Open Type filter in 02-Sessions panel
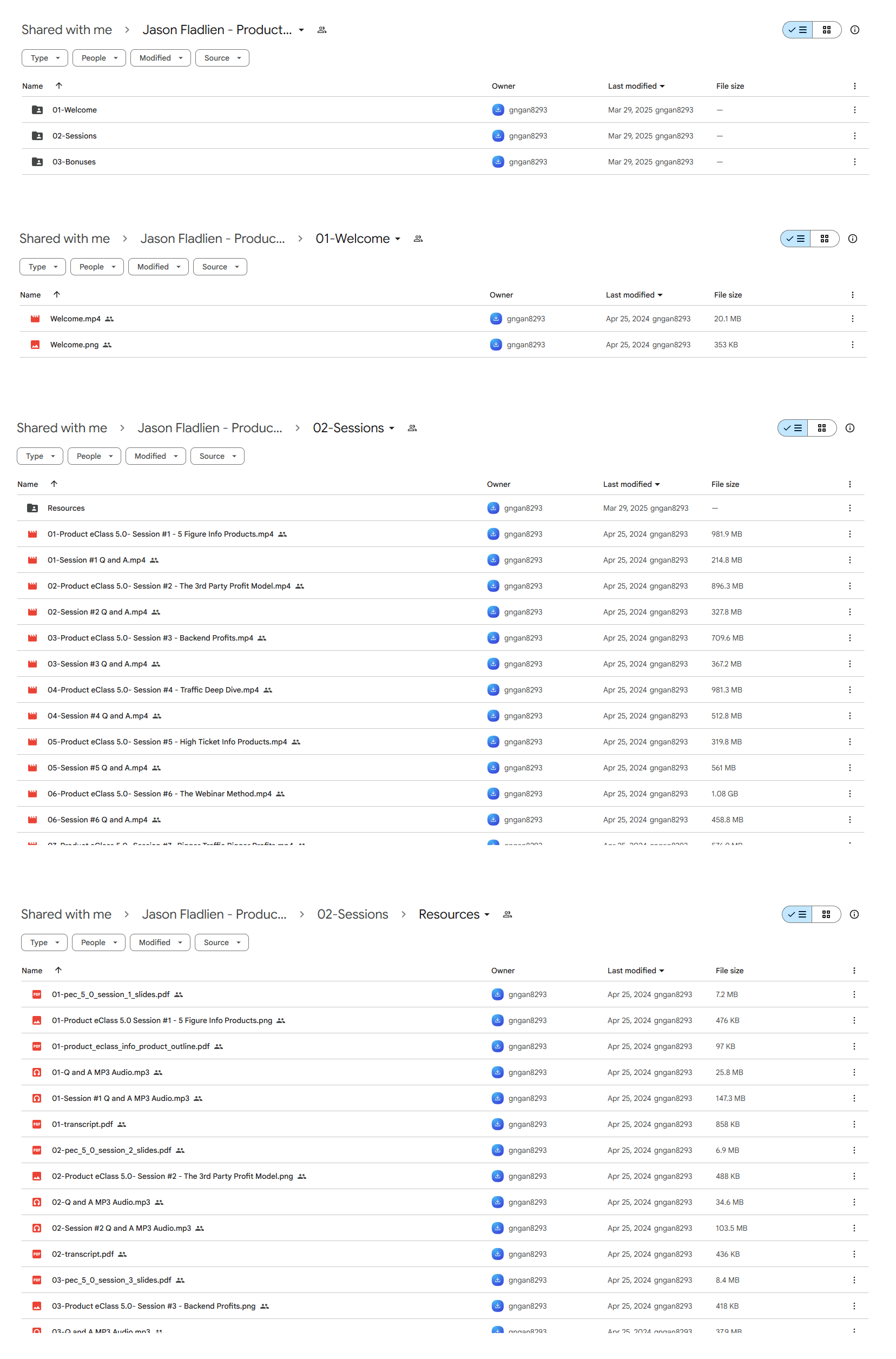This screenshot has width=896, height=1359. click(40, 456)
